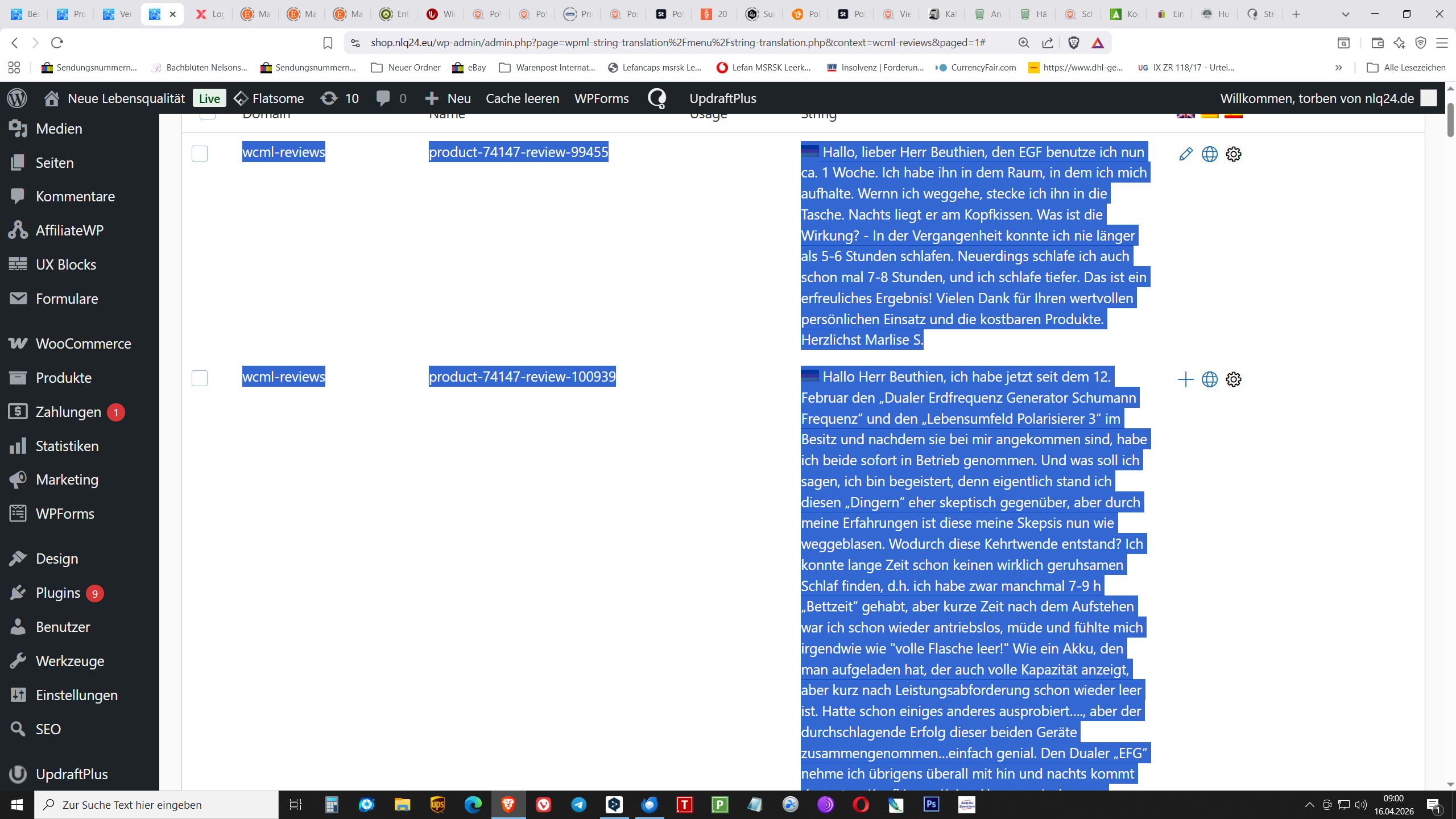Show hidden system tray icons

click(1309, 805)
